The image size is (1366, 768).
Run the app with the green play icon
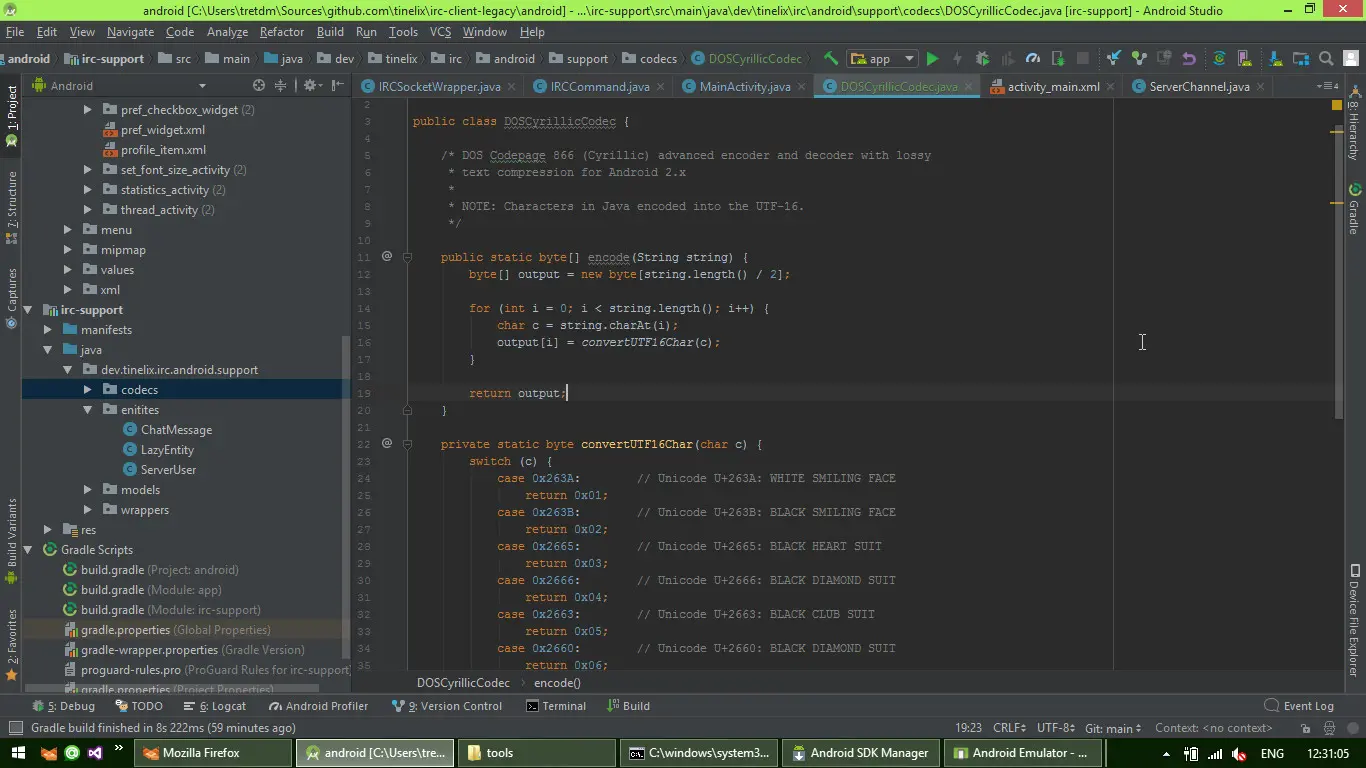933,59
